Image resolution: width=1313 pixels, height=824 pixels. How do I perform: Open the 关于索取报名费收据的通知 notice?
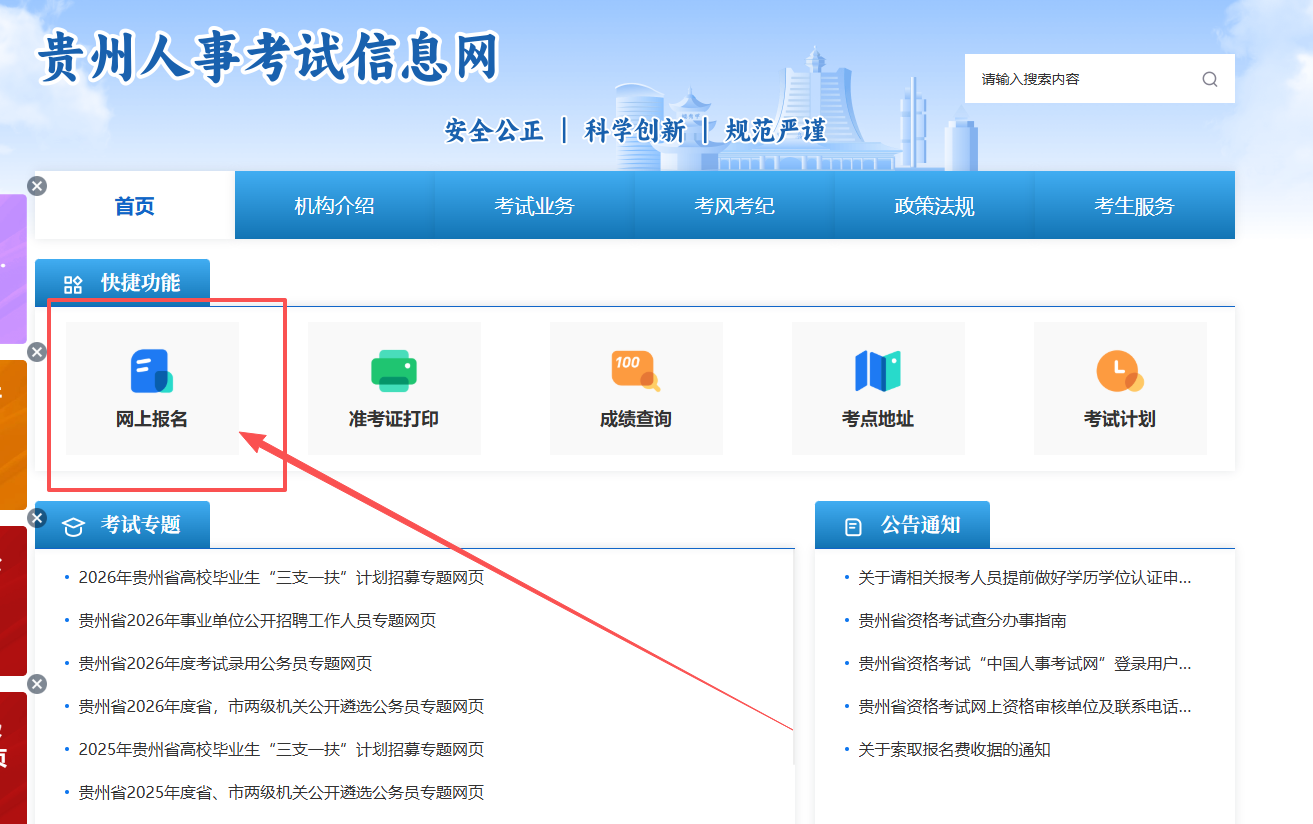pos(954,750)
